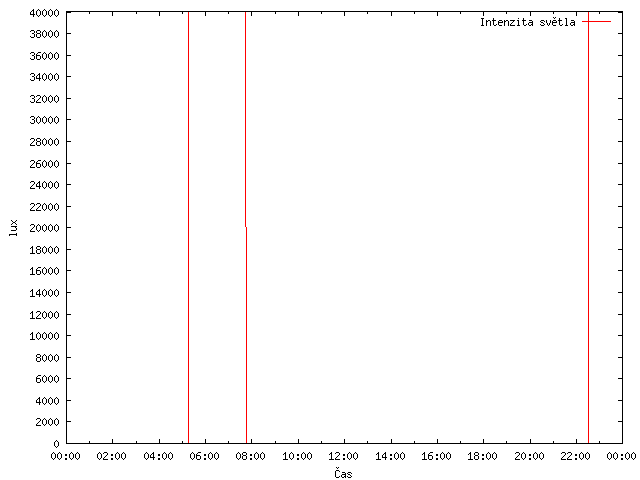Click the y-axis value 16000

(x=44, y=271)
